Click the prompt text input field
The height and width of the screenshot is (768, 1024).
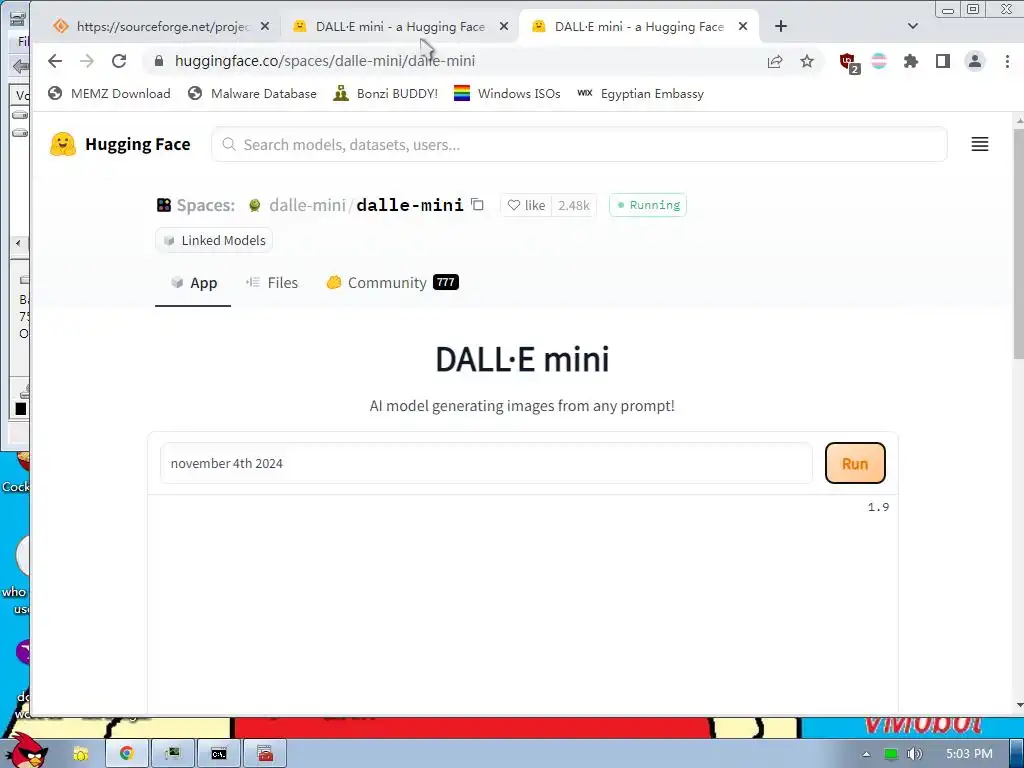tap(487, 463)
